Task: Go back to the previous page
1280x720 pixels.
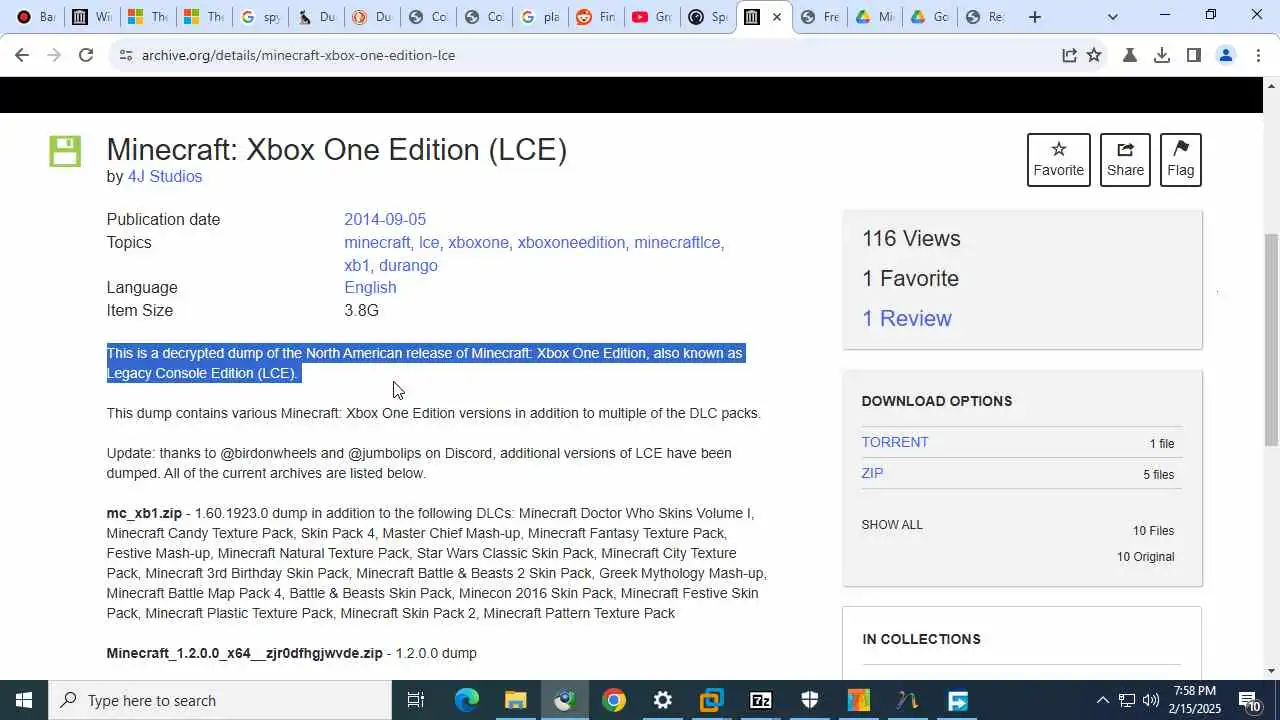Action: coord(21,55)
